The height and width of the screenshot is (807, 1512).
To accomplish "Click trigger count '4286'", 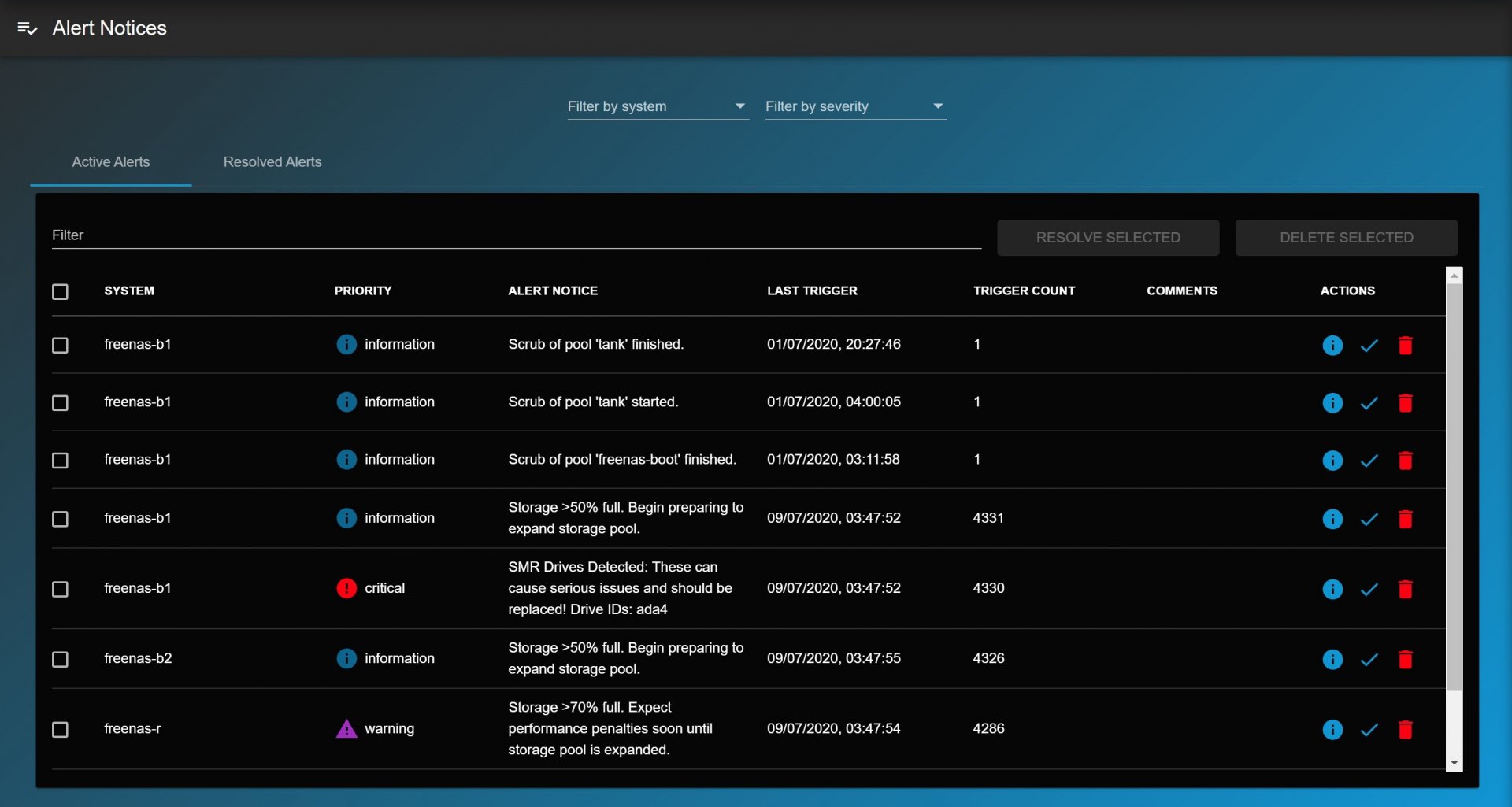I will coord(988,728).
